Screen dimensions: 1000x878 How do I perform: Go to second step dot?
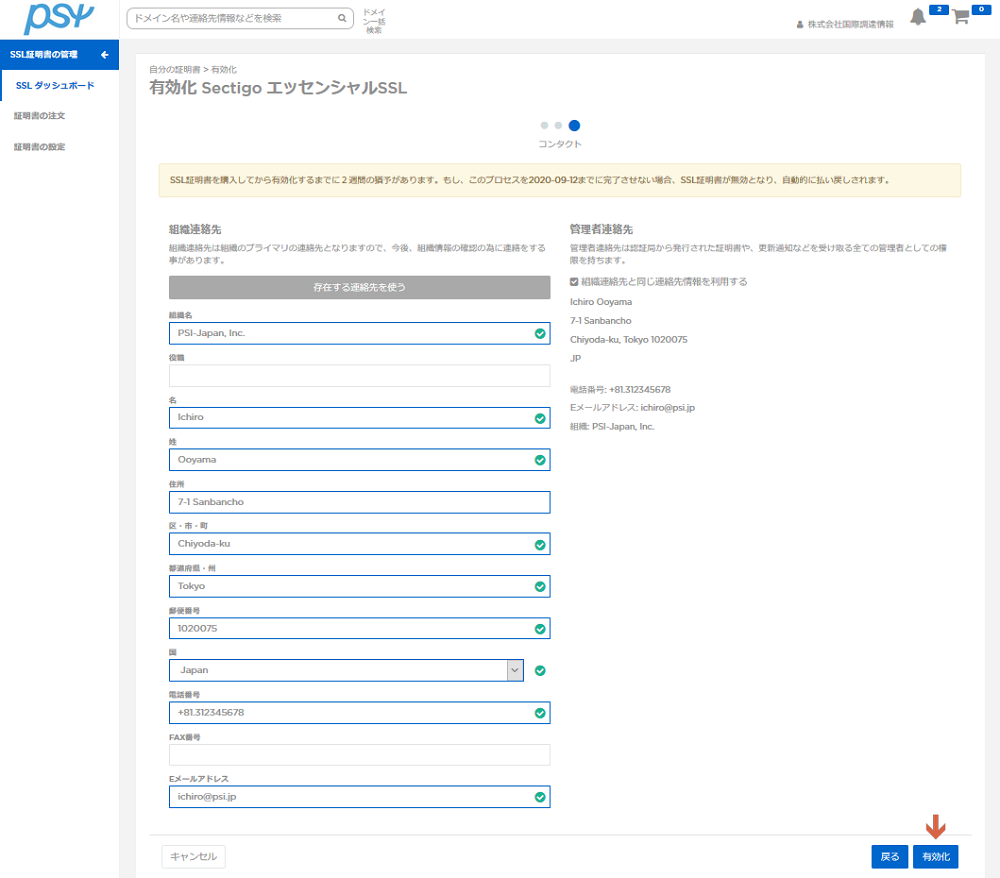click(x=558, y=126)
